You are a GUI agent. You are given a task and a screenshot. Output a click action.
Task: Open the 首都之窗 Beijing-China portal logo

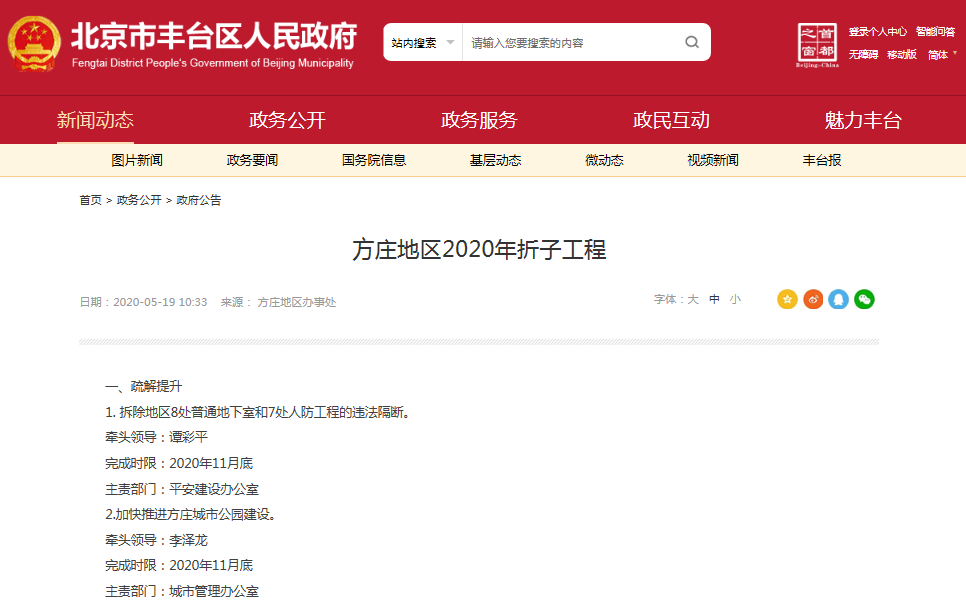[817, 42]
